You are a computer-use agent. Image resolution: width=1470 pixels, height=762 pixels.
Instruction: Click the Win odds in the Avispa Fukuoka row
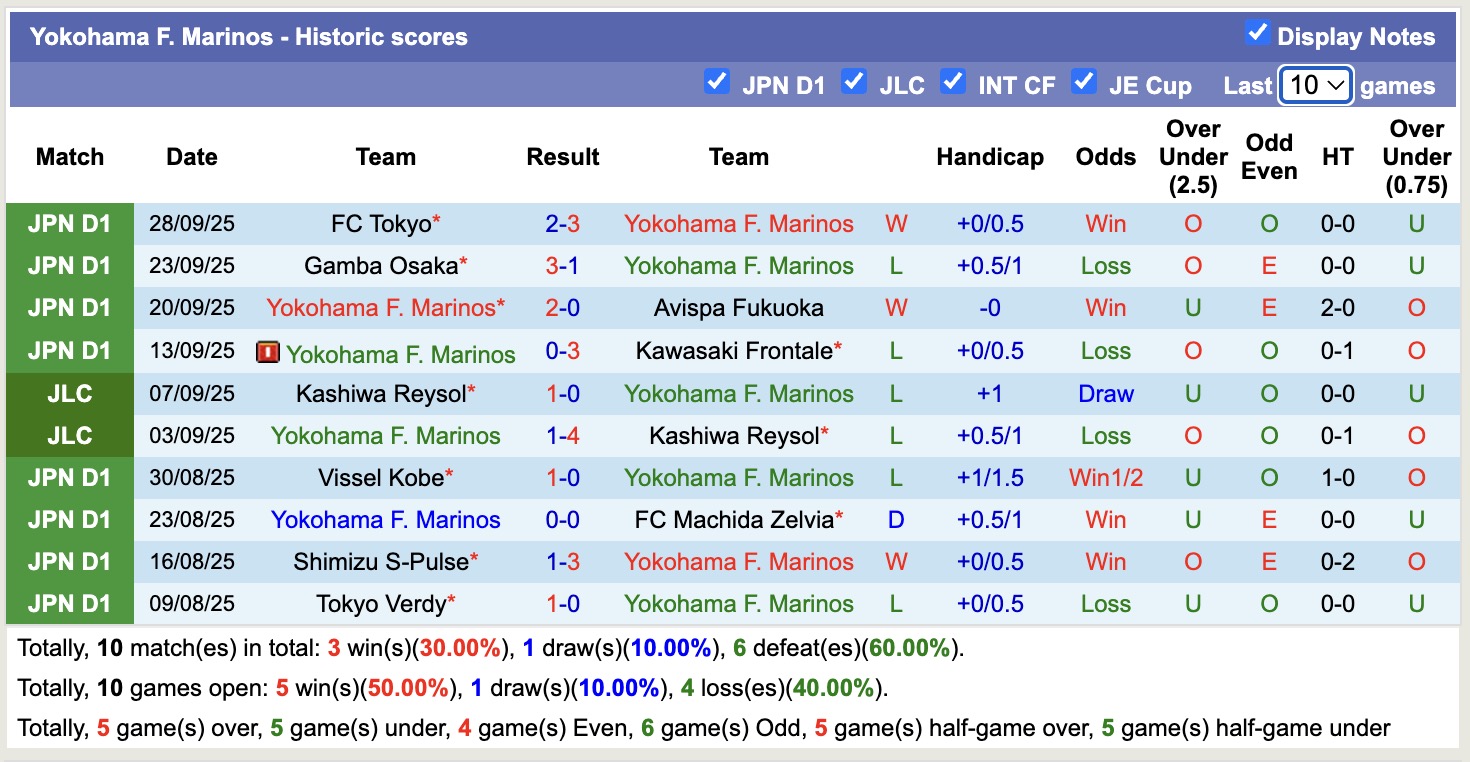(1105, 308)
